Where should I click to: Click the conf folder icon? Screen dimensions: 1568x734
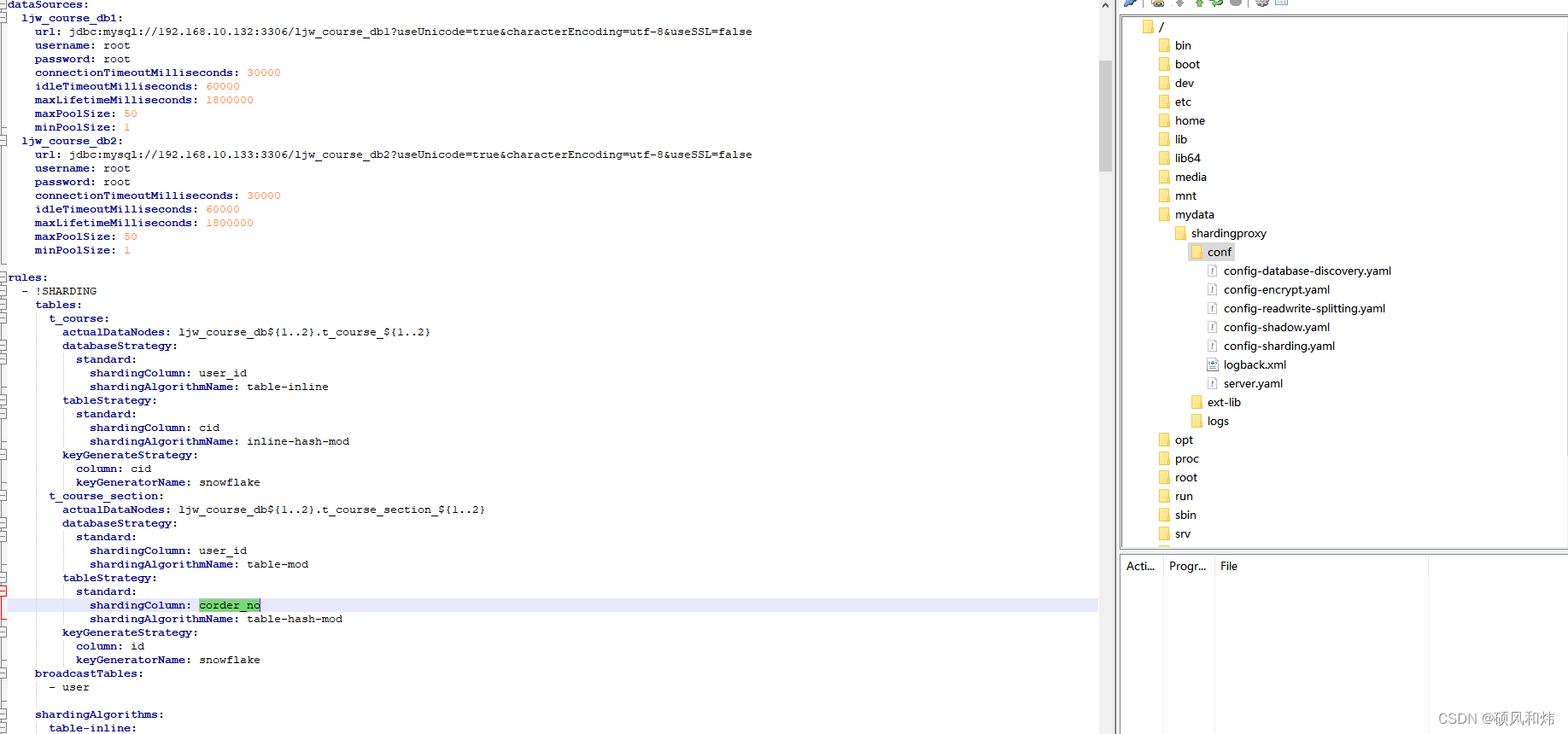(1196, 252)
